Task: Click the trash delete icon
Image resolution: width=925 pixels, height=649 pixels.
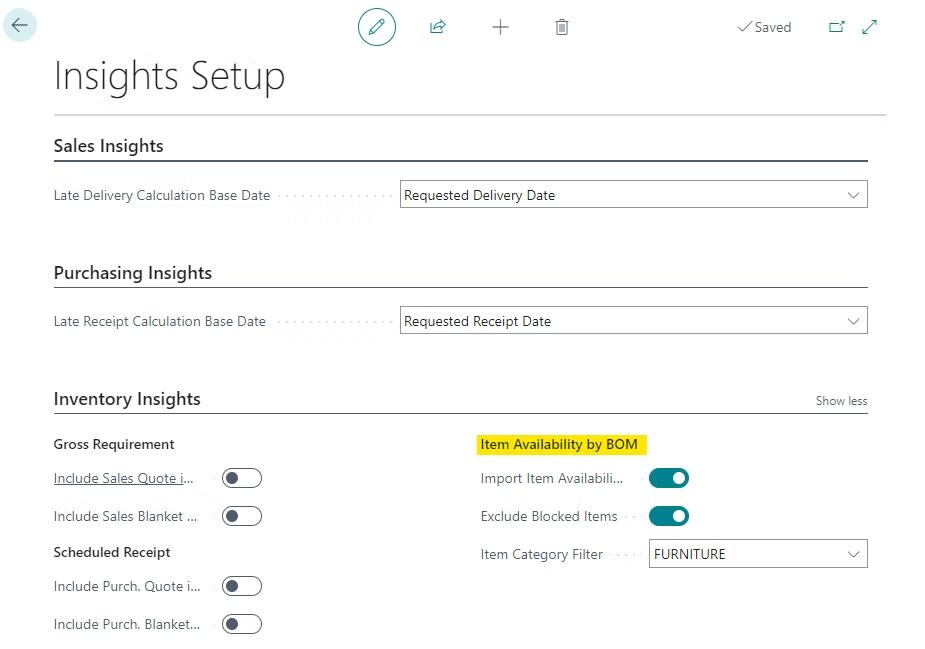Action: click(562, 27)
